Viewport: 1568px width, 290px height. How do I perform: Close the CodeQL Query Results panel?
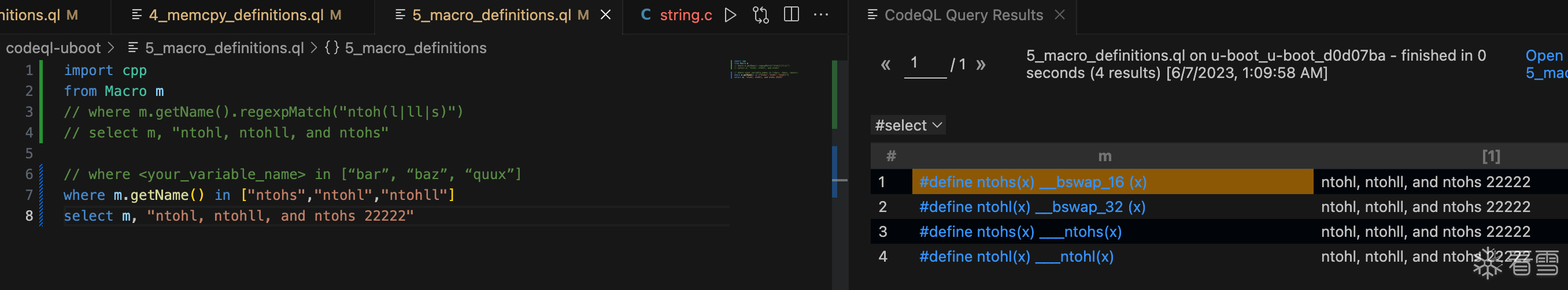click(1060, 14)
